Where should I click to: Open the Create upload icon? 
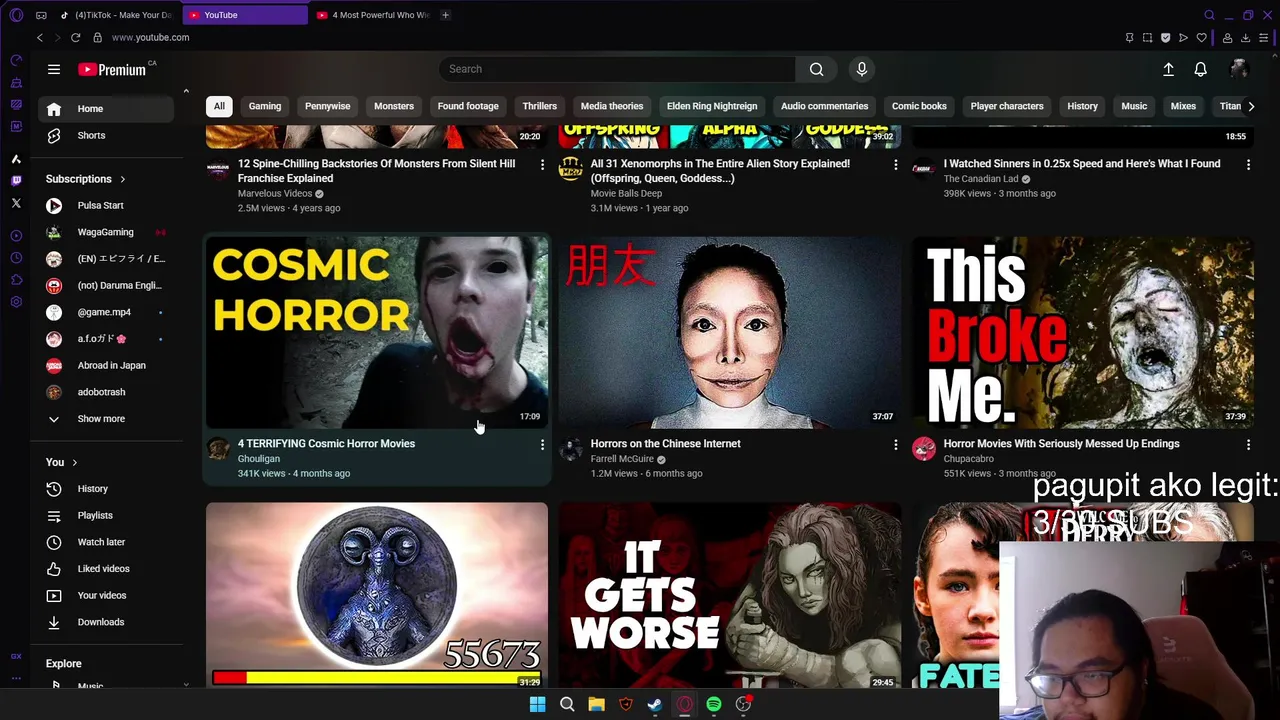1168,69
